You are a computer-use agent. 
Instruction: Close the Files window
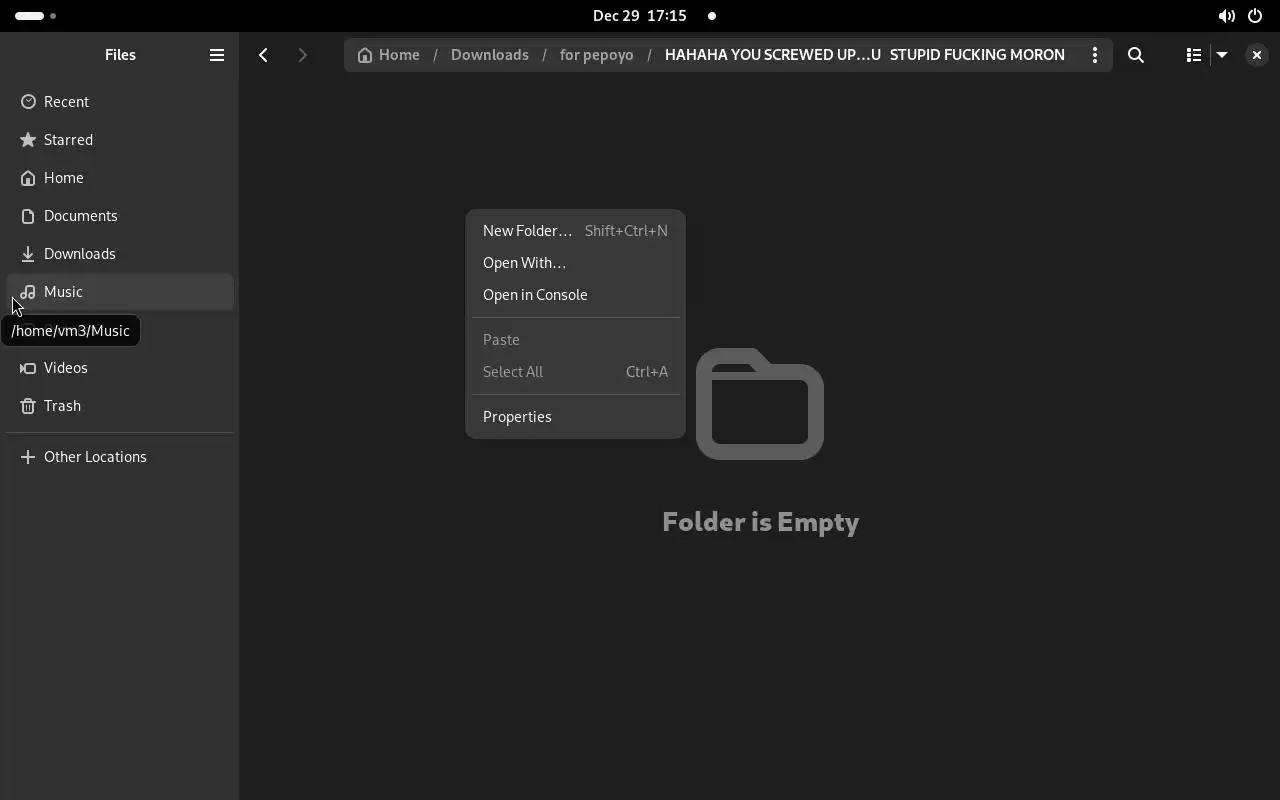(1257, 55)
